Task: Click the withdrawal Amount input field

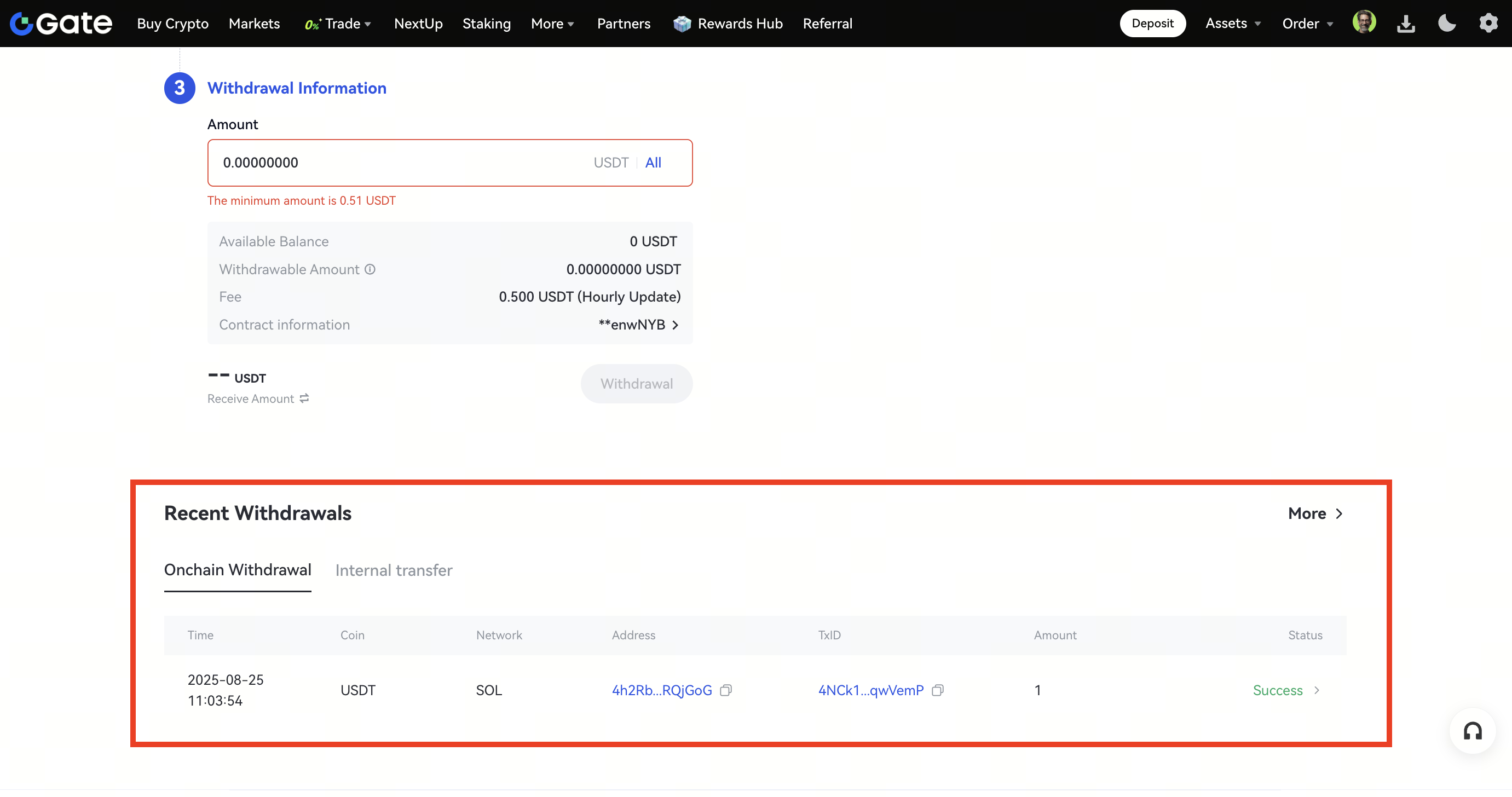Action: point(399,163)
